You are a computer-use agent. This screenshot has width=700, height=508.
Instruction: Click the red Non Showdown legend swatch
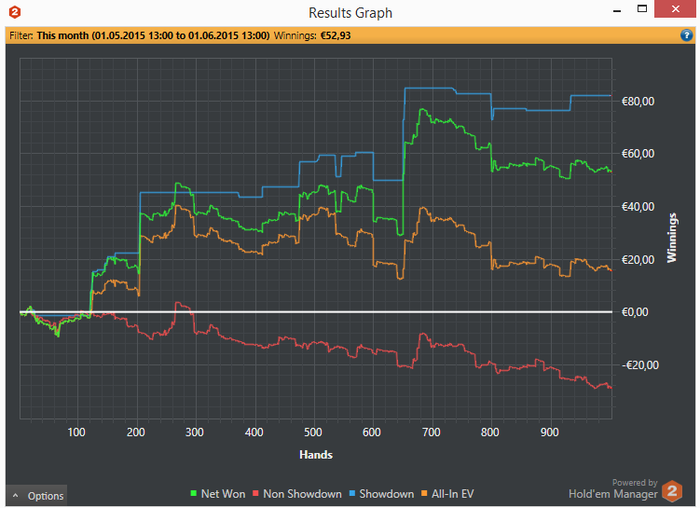(x=256, y=493)
